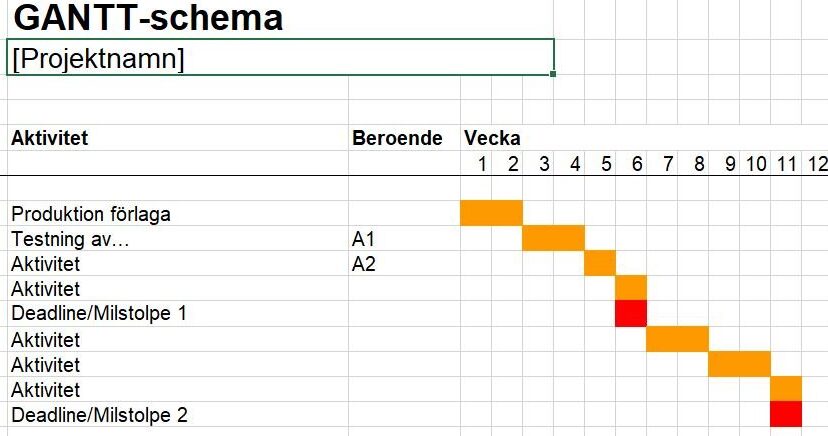The width and height of the screenshot is (828, 436).
Task: Select the orange Testning av… bar
Action: (553, 238)
